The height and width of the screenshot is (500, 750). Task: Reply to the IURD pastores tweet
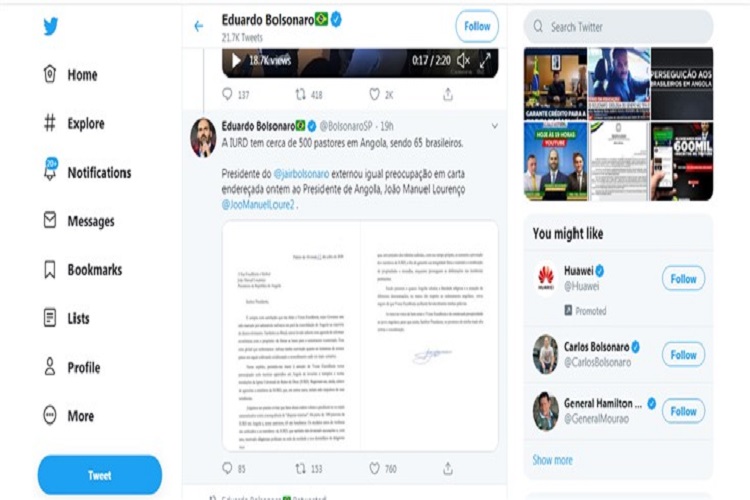(x=227, y=468)
